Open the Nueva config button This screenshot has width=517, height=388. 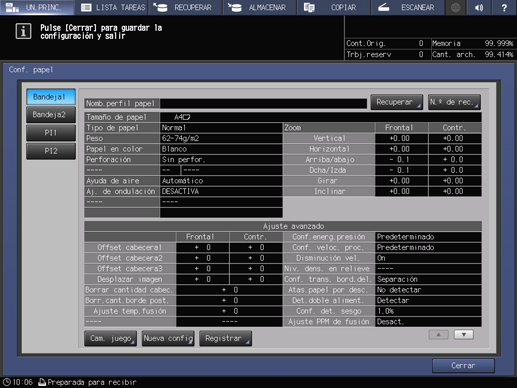(168, 338)
